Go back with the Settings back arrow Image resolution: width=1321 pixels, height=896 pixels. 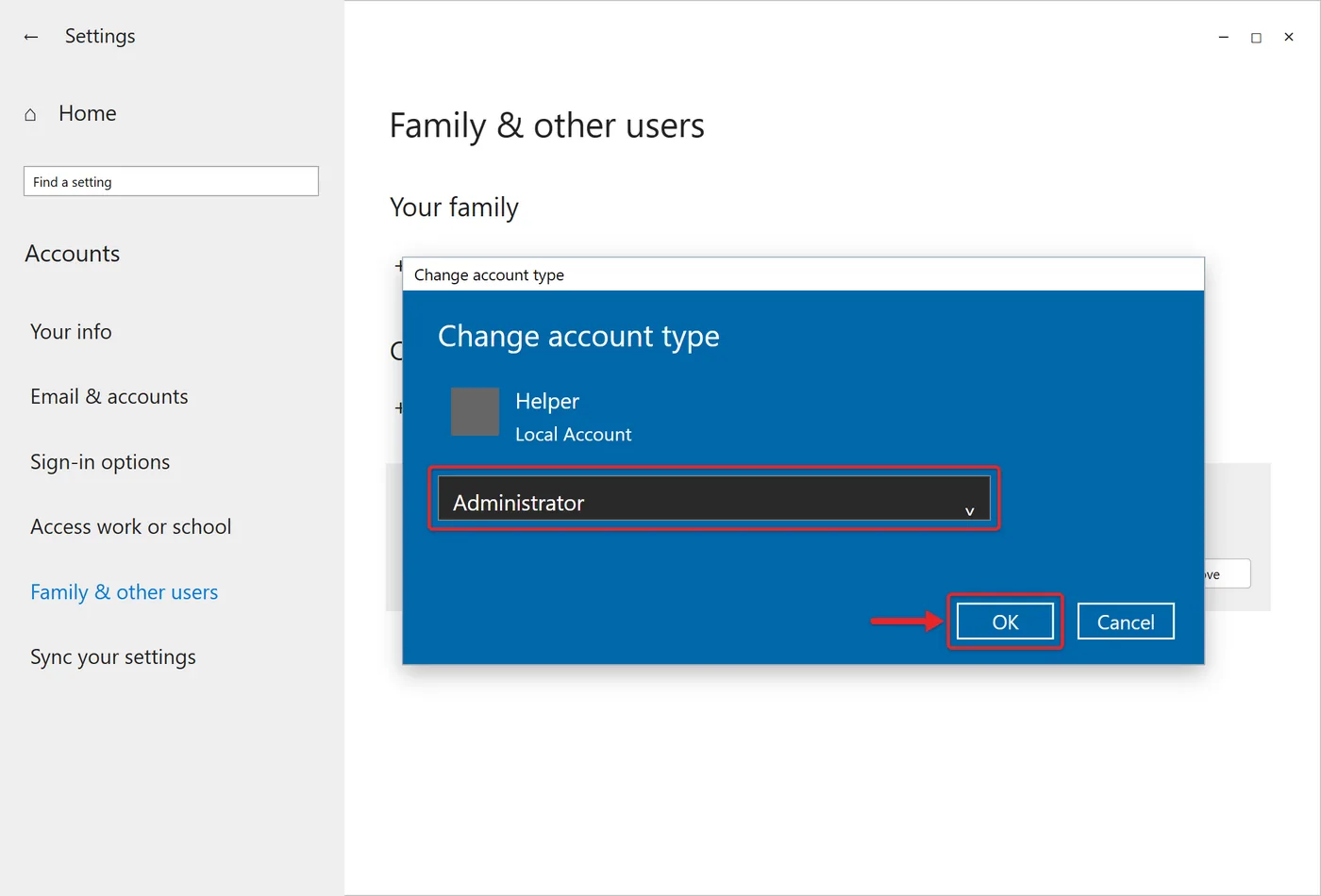click(x=31, y=37)
